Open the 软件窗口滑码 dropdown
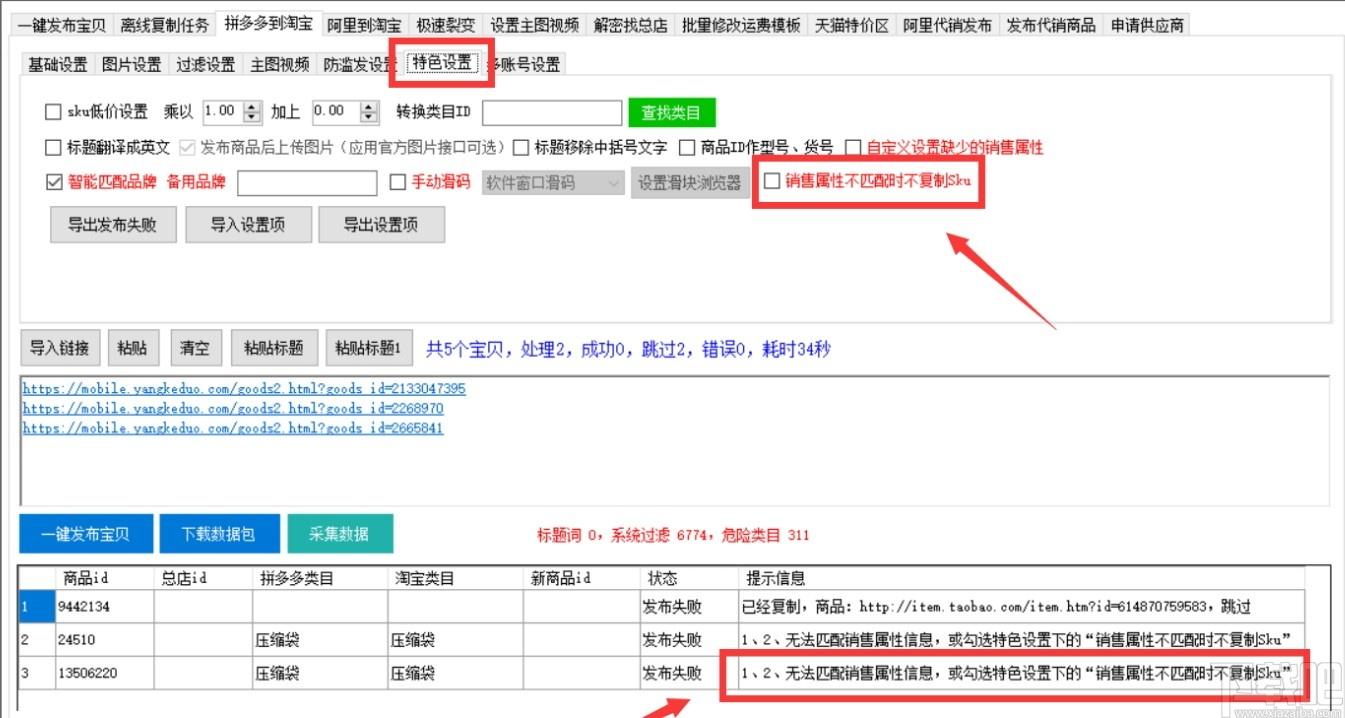 [x=553, y=183]
